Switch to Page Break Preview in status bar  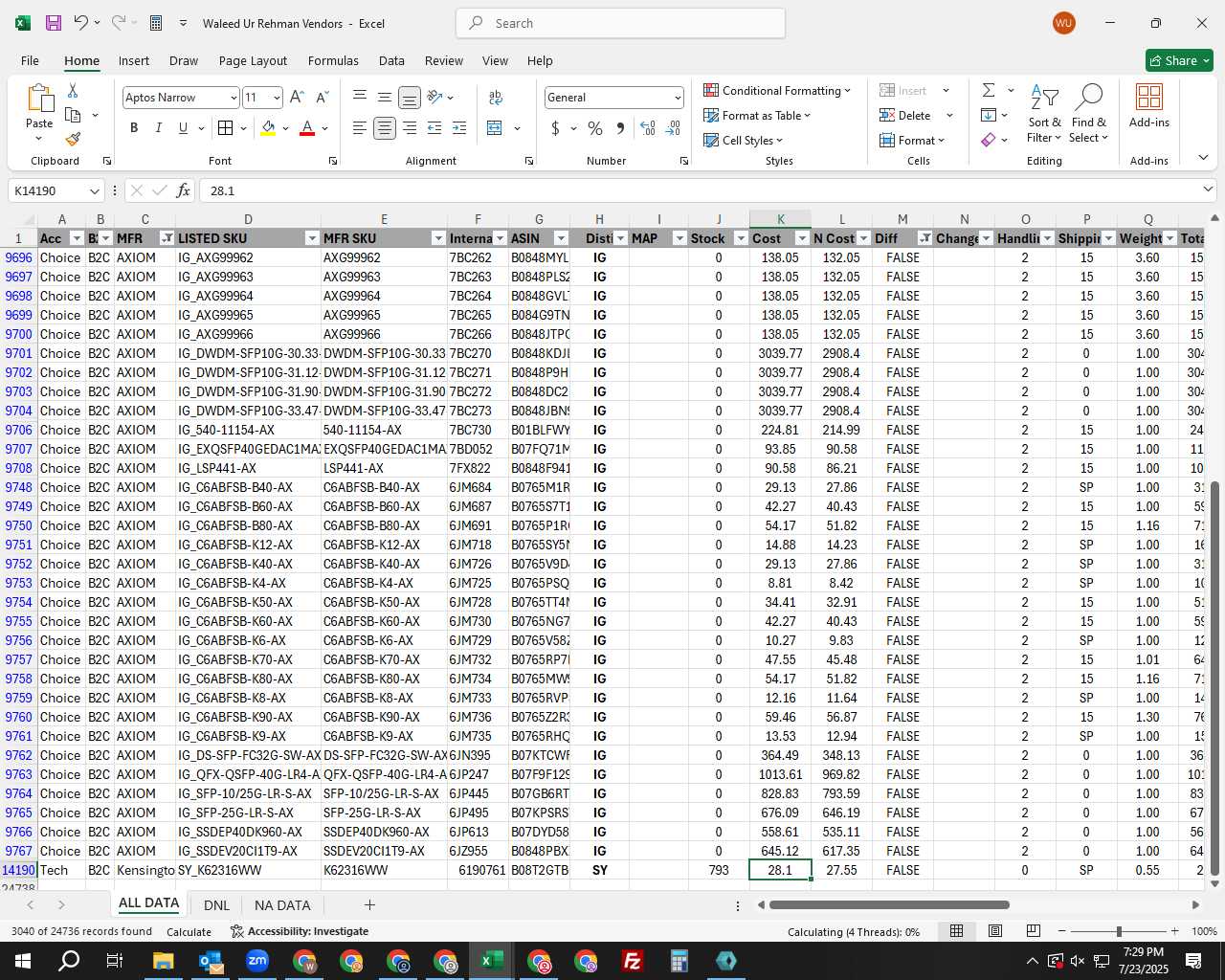point(1033,931)
